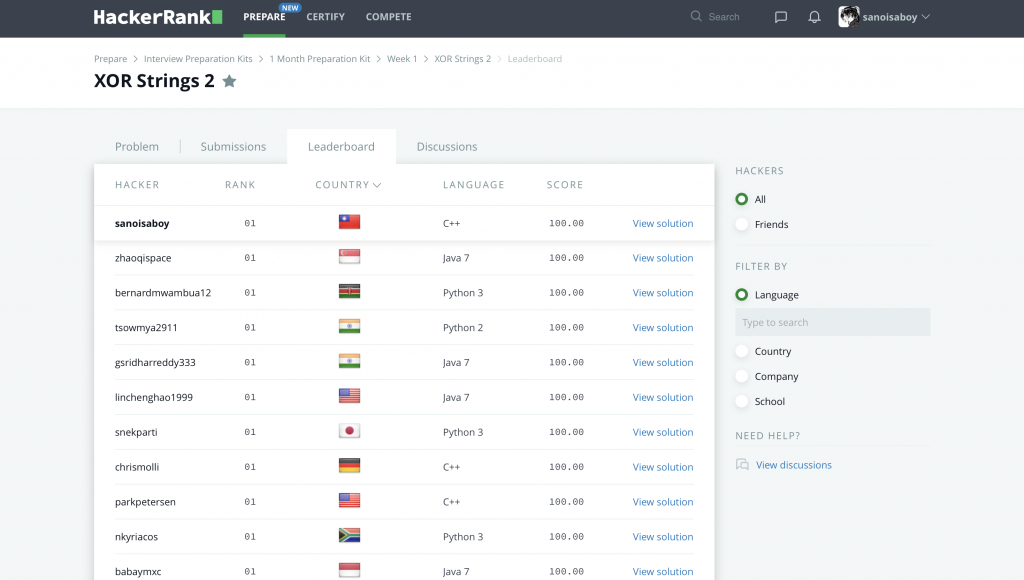The width and height of the screenshot is (1024, 580).
Task: Click the discussions icon under Need Help
Action: point(742,464)
